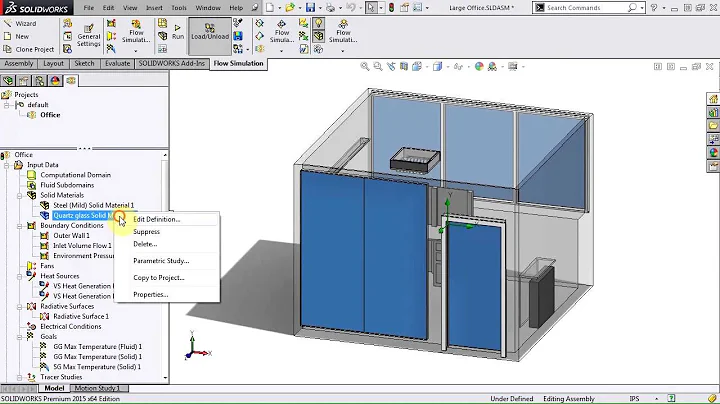Screen dimensions: 720x404
Task: Select Computational Domain in tree
Action: [x=75, y=175]
